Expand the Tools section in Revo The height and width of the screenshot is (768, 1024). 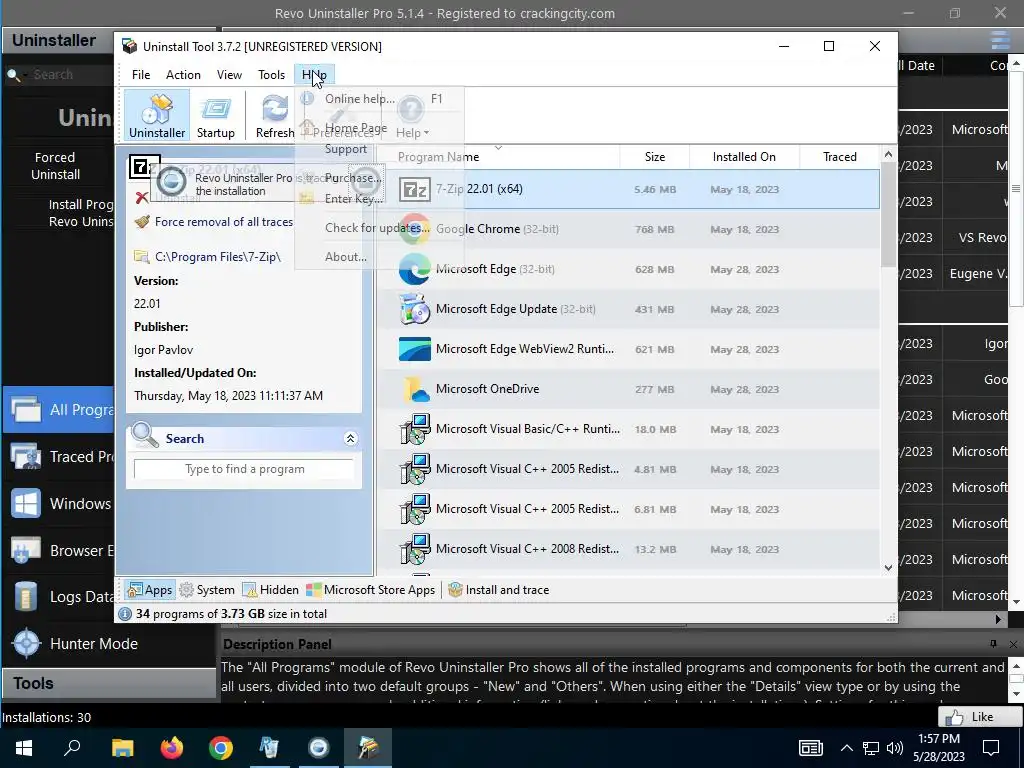coord(108,683)
